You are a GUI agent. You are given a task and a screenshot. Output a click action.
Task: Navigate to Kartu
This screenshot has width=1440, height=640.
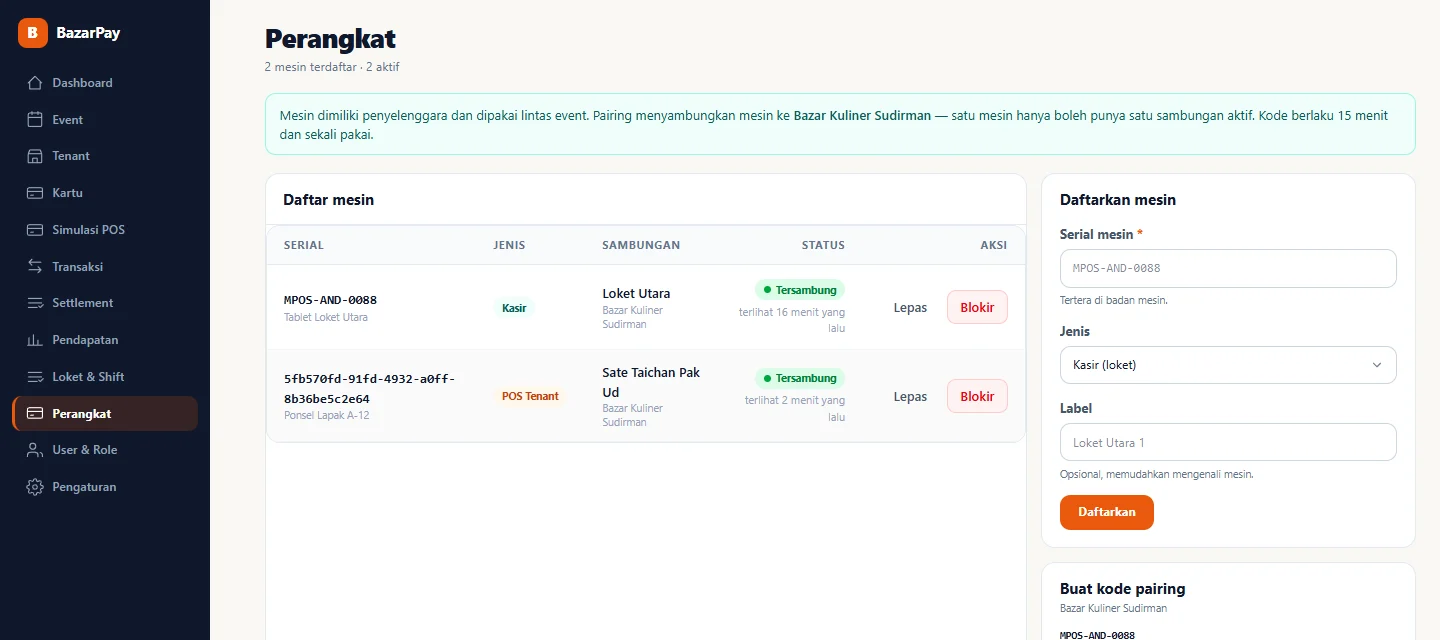105,193
